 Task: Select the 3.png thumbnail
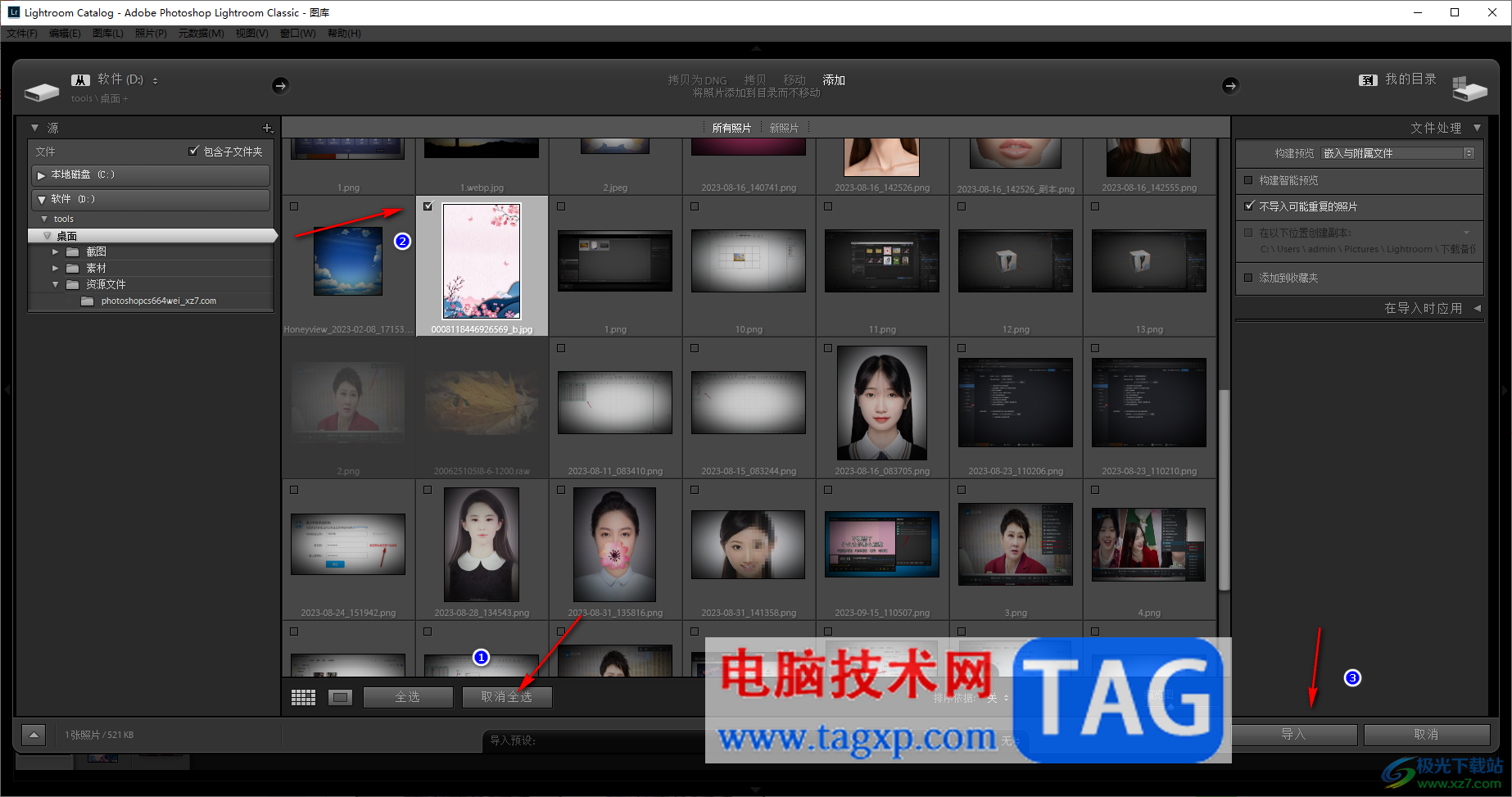[1016, 545]
